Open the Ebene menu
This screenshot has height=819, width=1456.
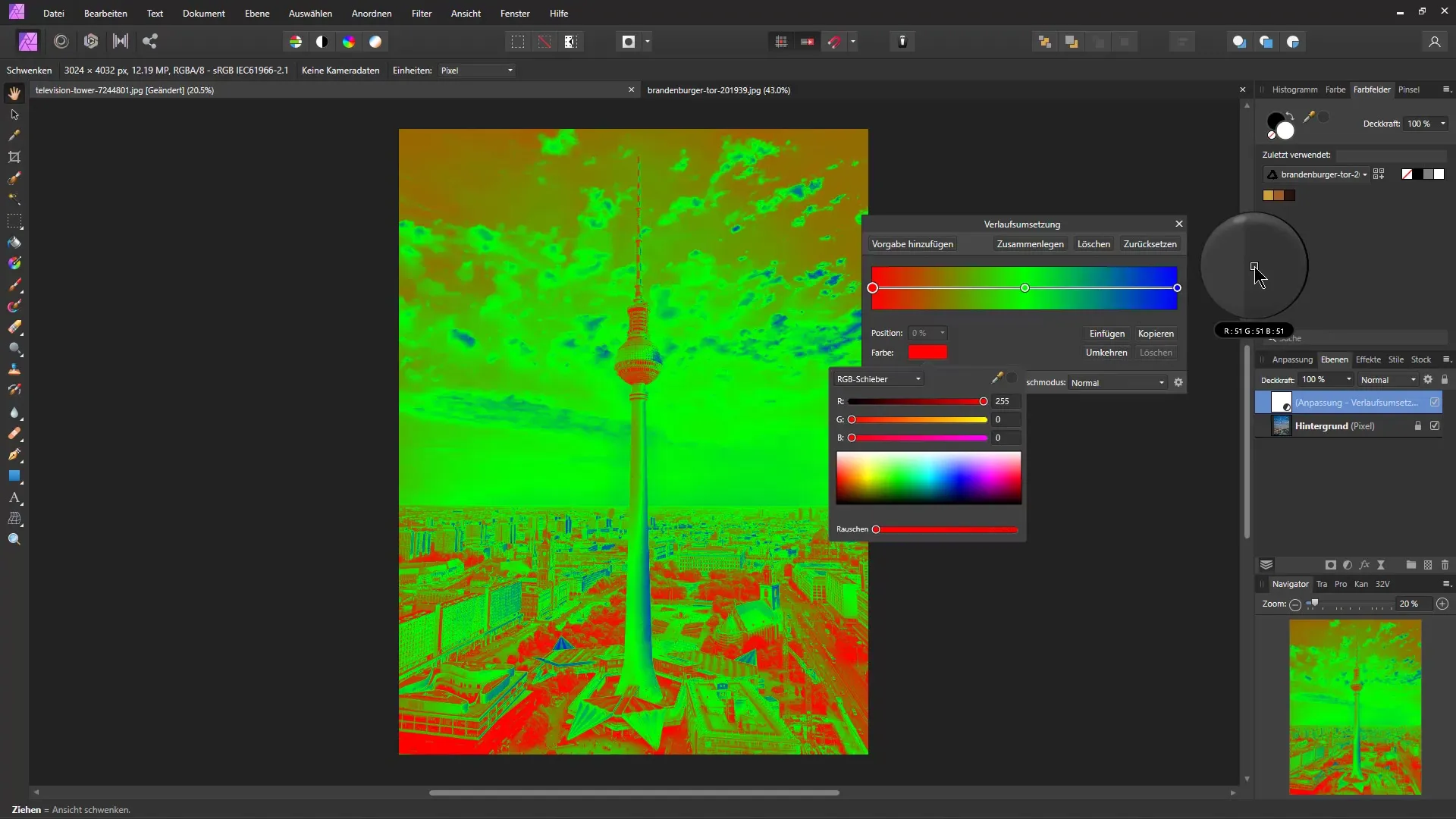[257, 13]
